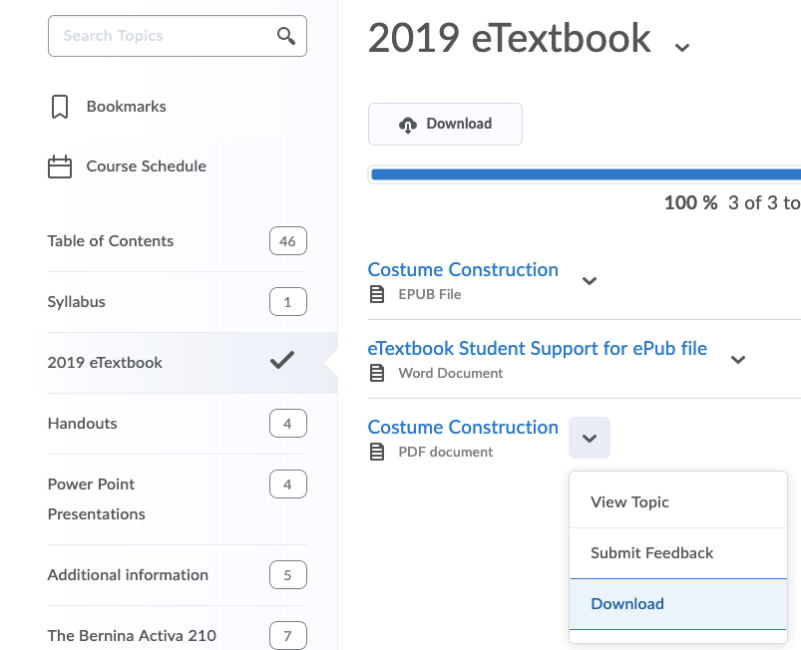Click the EPUB File document icon

tap(376, 294)
